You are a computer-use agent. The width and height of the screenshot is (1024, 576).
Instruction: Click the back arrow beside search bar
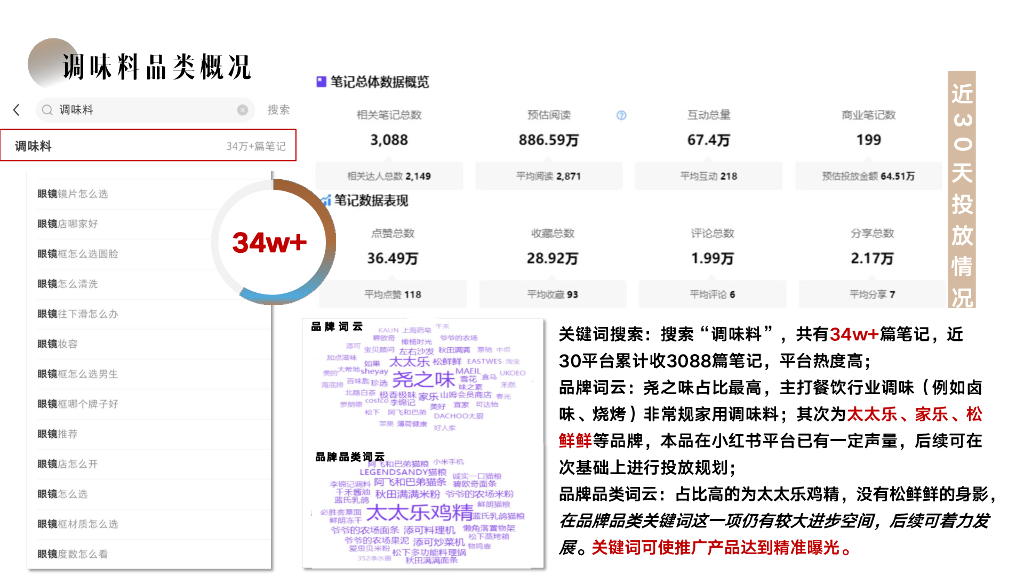[16, 110]
